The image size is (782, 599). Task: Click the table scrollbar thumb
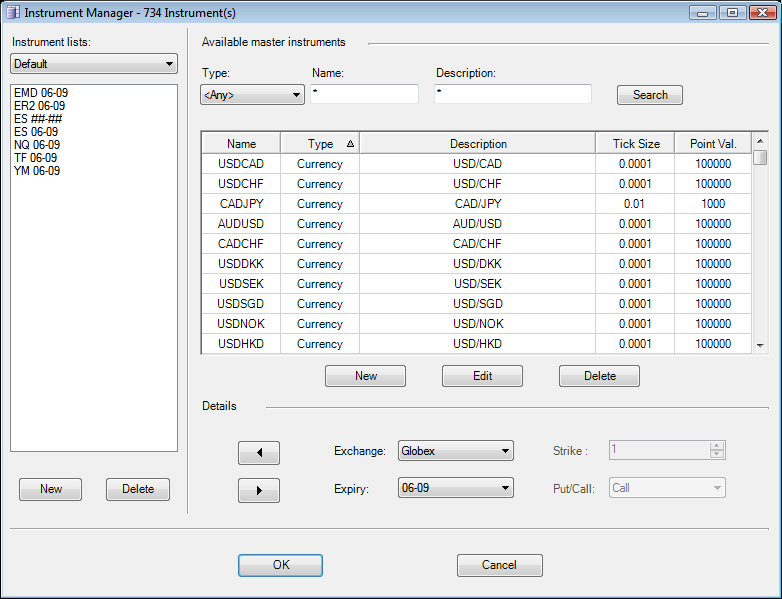point(760,158)
